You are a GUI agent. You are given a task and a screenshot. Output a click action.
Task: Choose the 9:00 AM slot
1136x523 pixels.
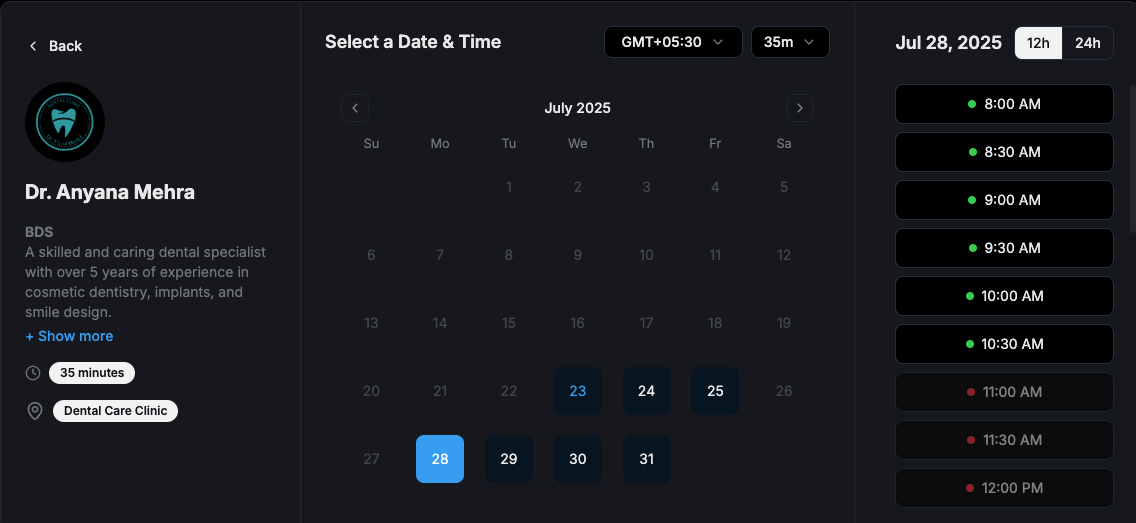(1004, 200)
